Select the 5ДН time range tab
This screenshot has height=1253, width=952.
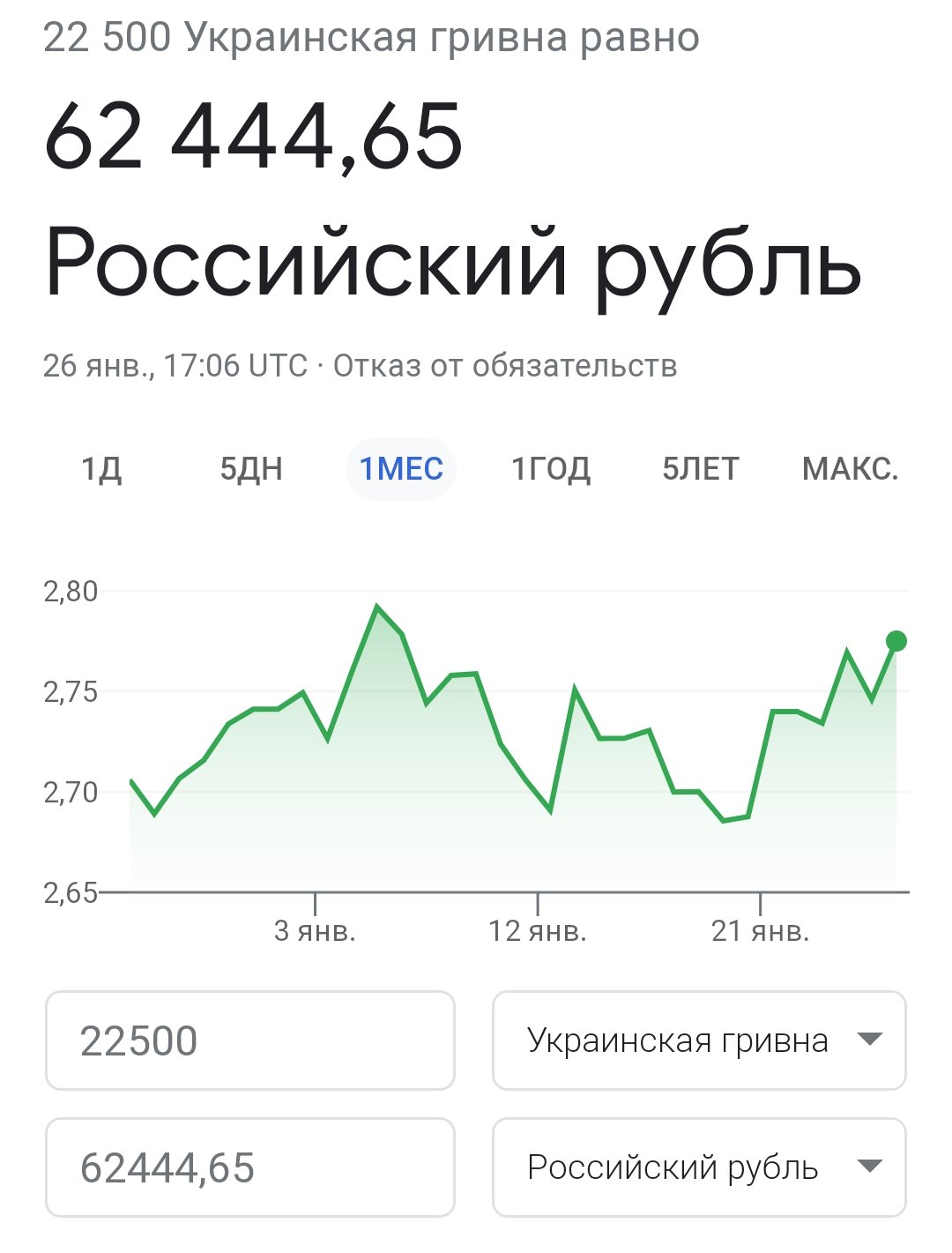251,469
